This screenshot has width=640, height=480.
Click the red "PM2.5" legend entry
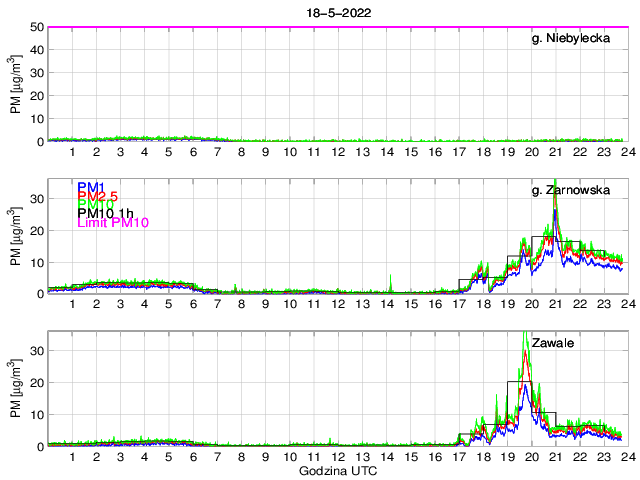click(x=98, y=196)
